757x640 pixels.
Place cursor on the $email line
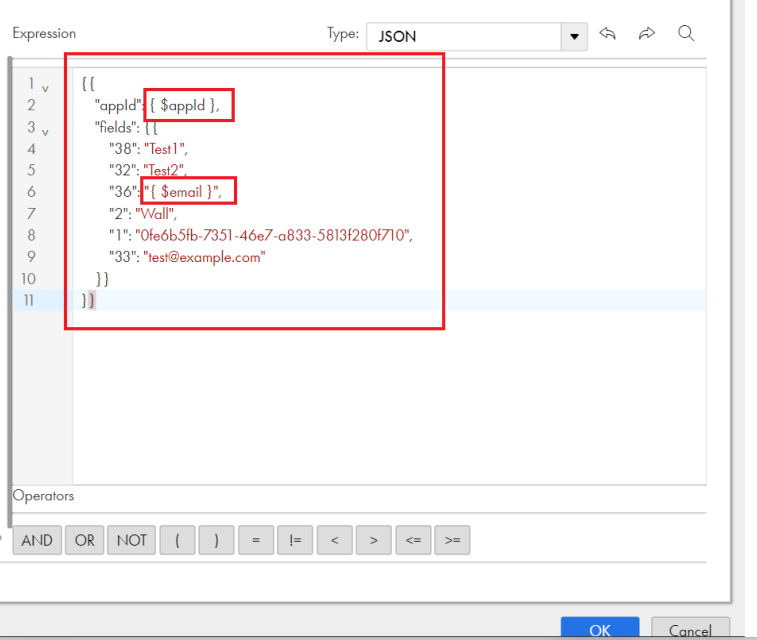[x=165, y=192]
